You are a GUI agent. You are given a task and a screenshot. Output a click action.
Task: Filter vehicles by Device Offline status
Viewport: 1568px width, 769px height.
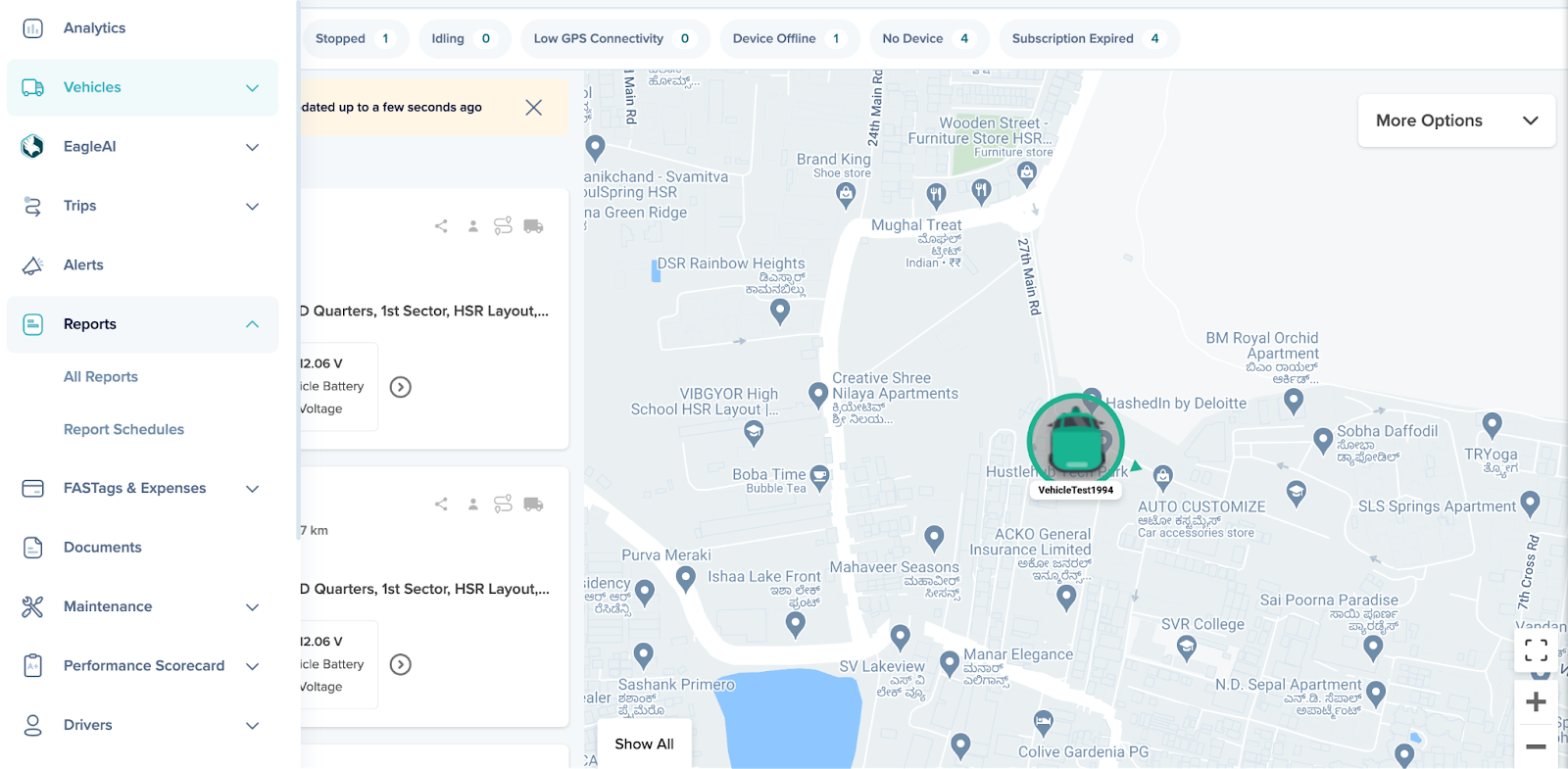[x=787, y=39]
